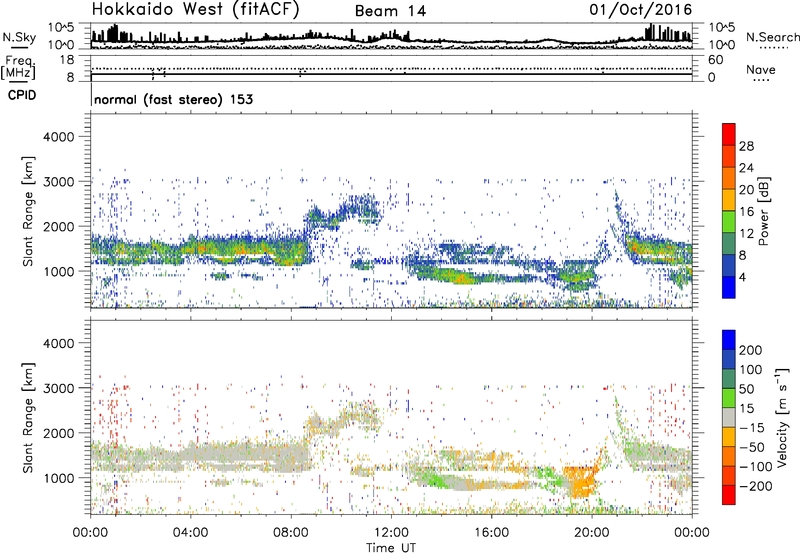Click the plot title 'Hokkaido West (fitACF)'
This screenshot has width=800, height=554.
pyautogui.click(x=195, y=9)
